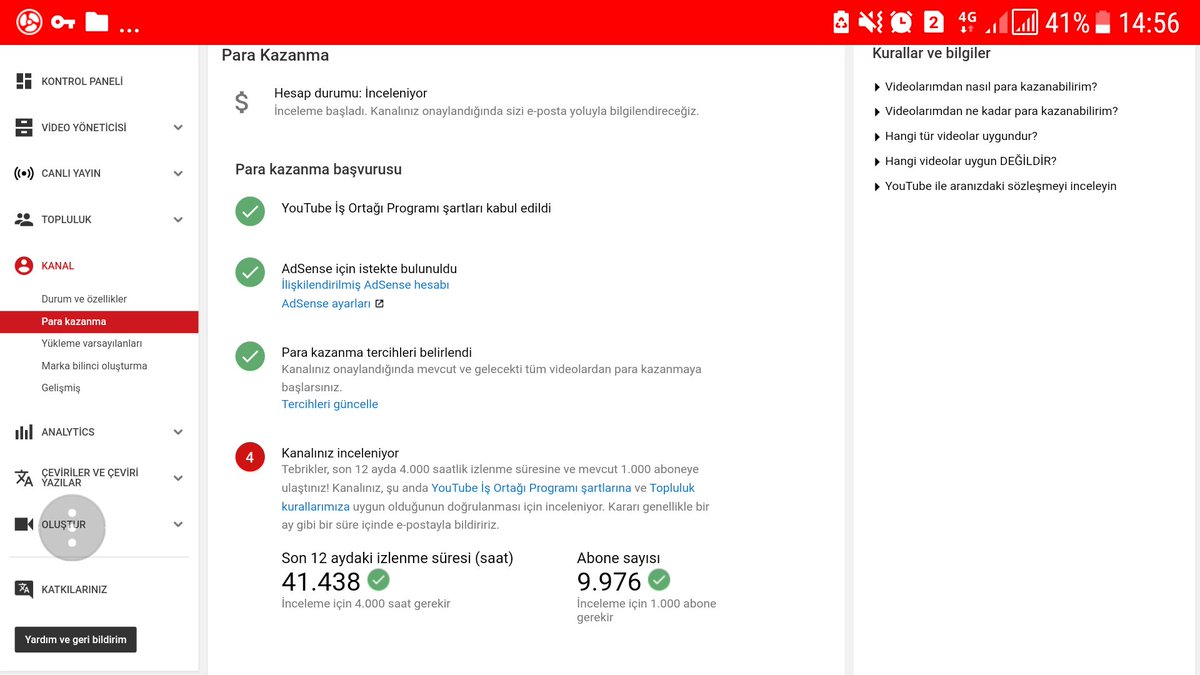The width and height of the screenshot is (1200, 675).
Task: Click the Tercihleri güncelle link
Action: pos(330,404)
